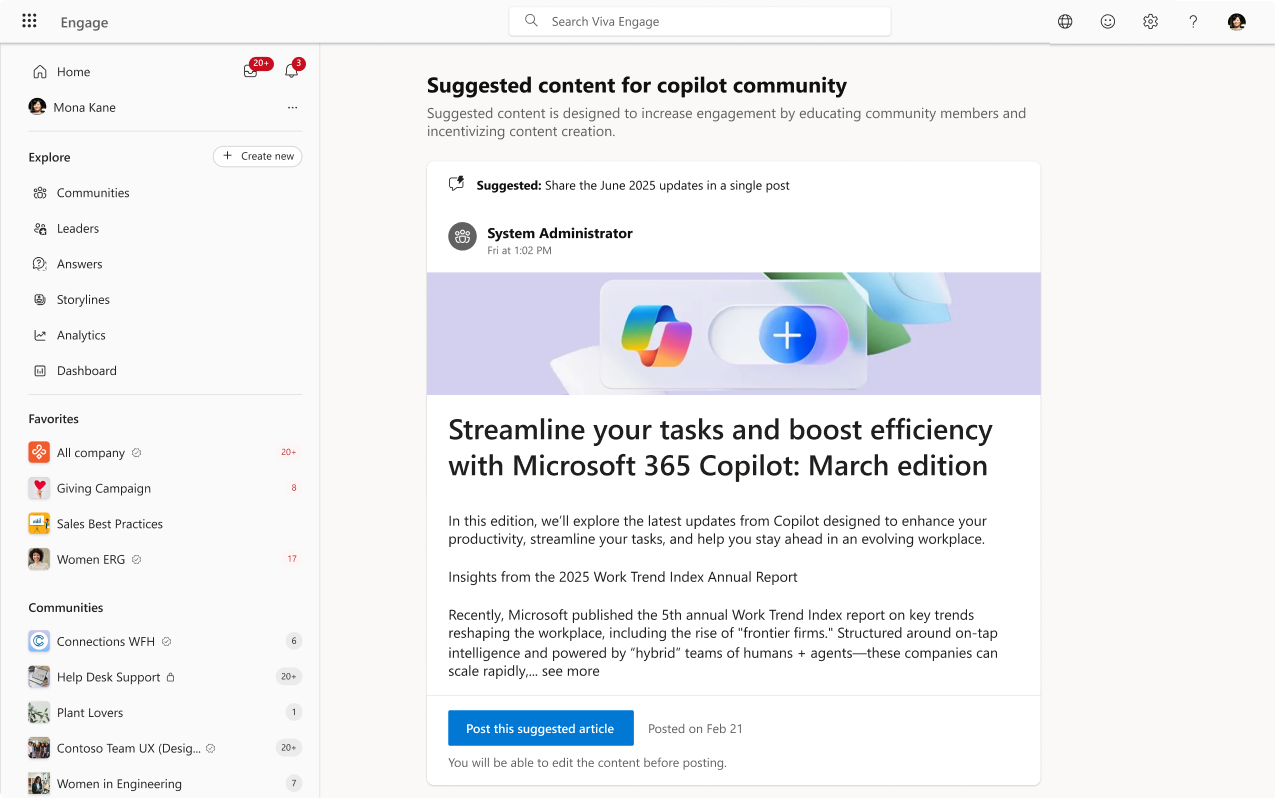Click Post this suggested article button

pos(541,728)
